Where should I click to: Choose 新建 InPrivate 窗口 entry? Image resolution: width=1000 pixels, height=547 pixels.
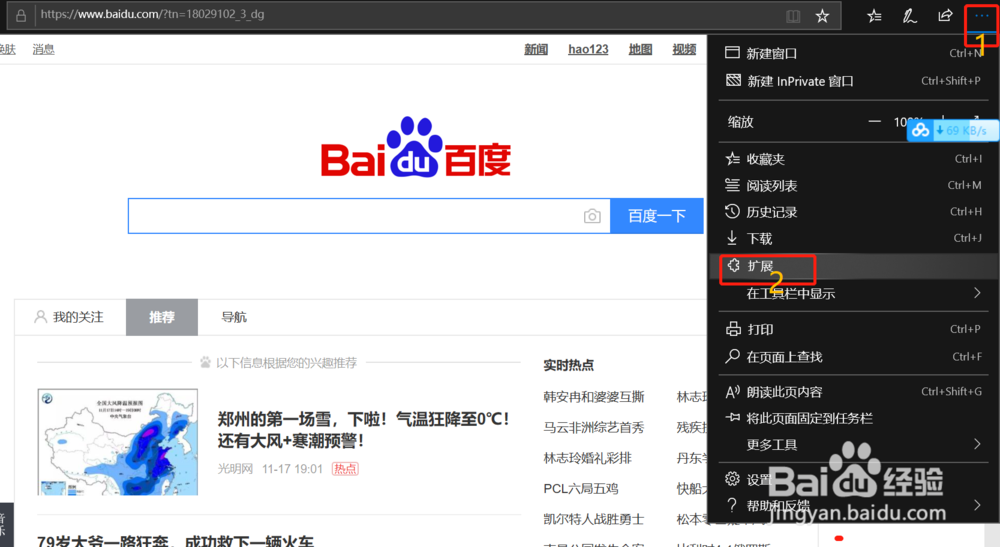click(x=855, y=81)
